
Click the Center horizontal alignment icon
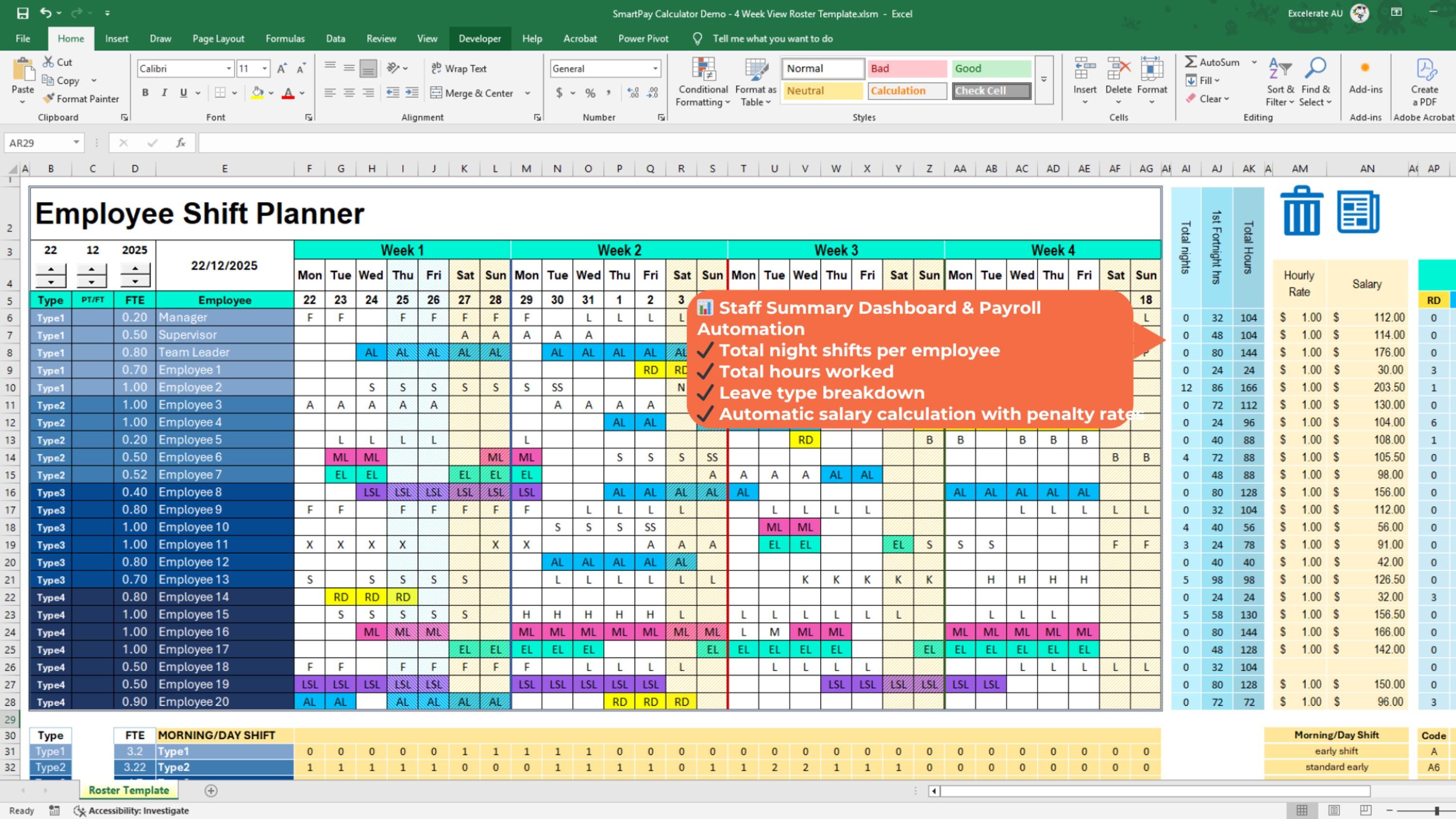pyautogui.click(x=349, y=93)
